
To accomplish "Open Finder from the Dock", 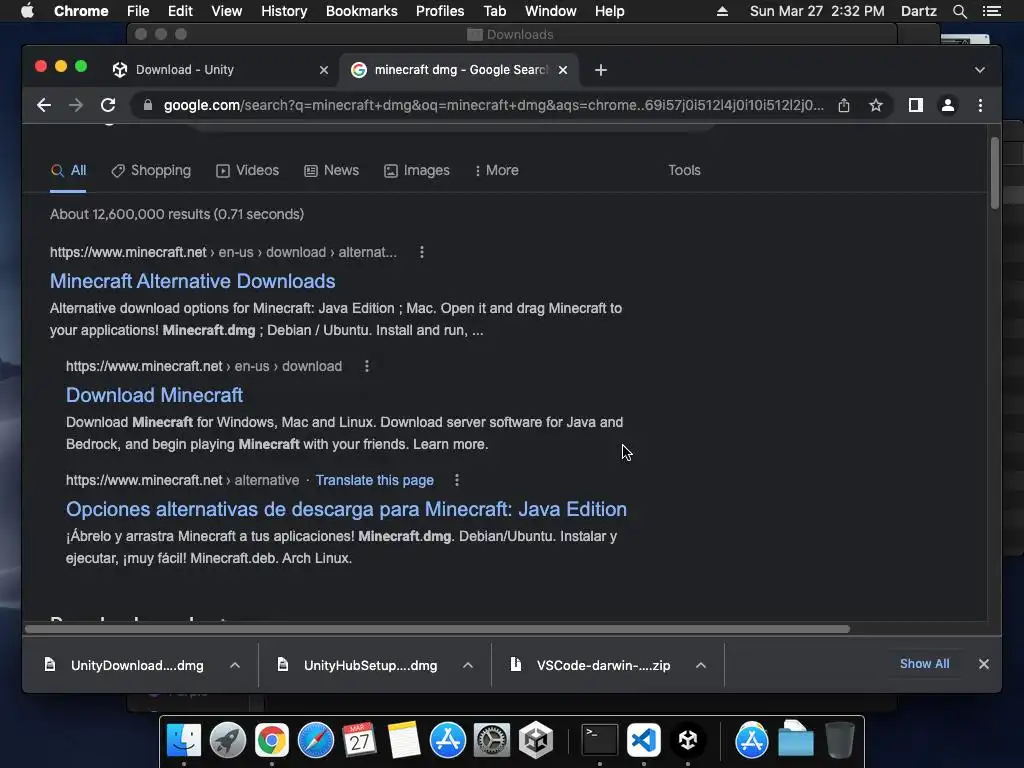I will click(x=184, y=741).
